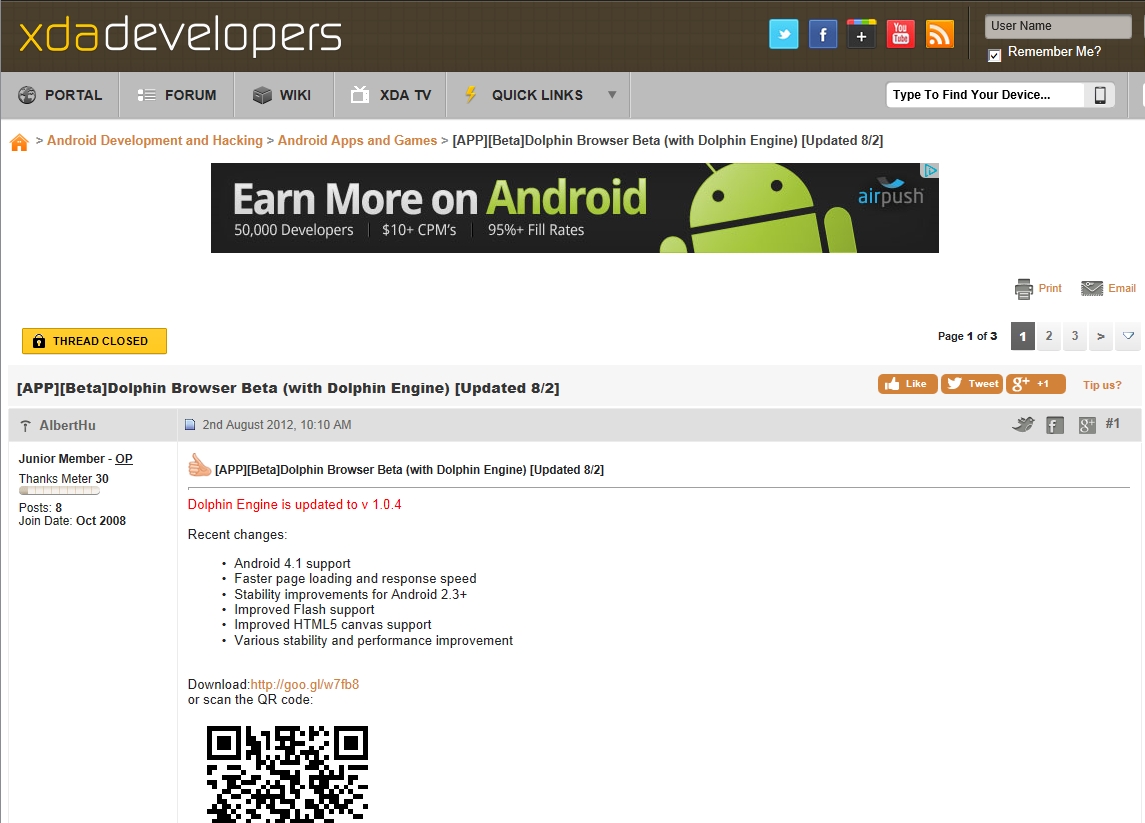Select current page 1 button
This screenshot has height=823, width=1145.
click(x=1022, y=336)
